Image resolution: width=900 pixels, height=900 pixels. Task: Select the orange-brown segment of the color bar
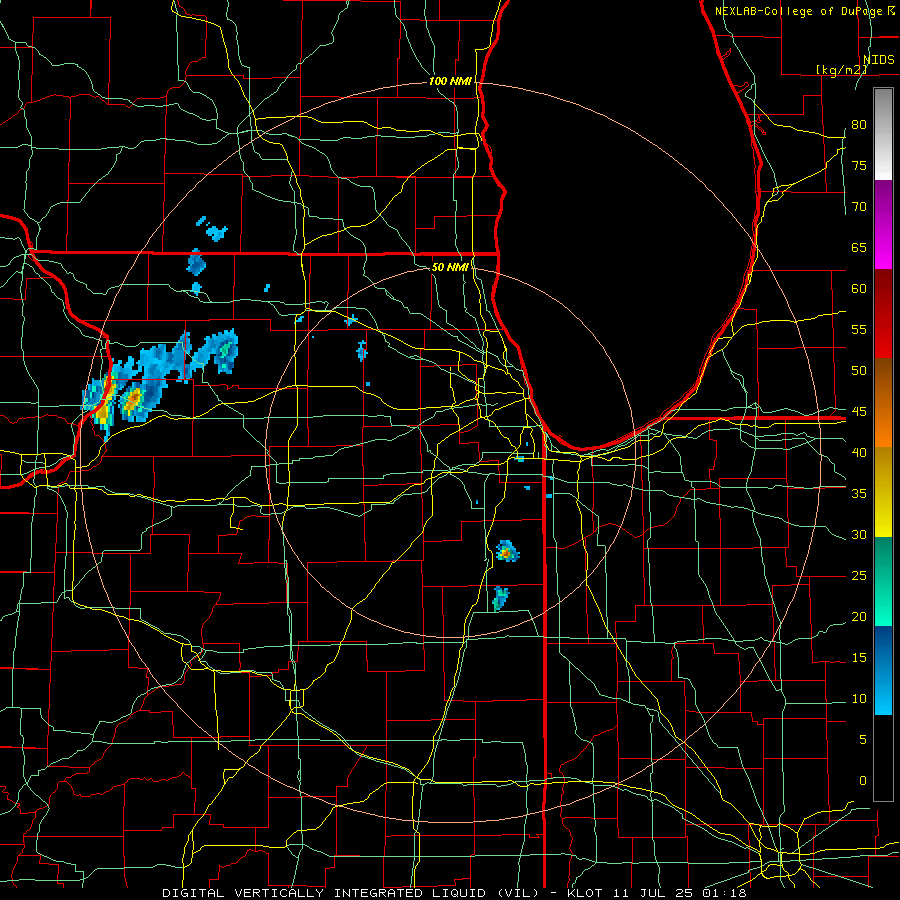coord(883,403)
